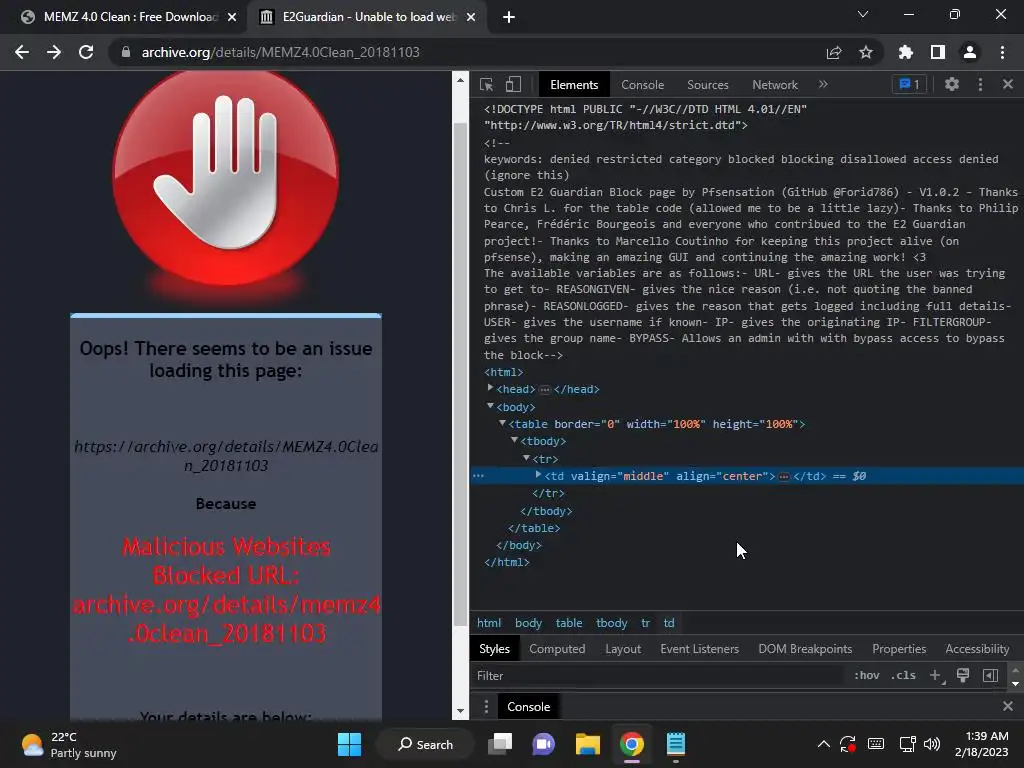
Task: Go forward using the browser forward arrow
Action: point(54,52)
